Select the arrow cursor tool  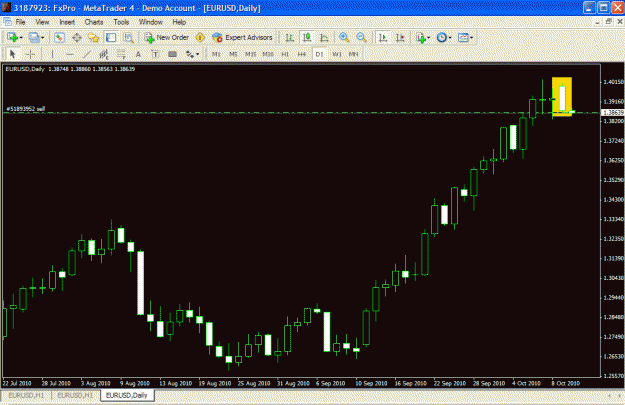12,54
